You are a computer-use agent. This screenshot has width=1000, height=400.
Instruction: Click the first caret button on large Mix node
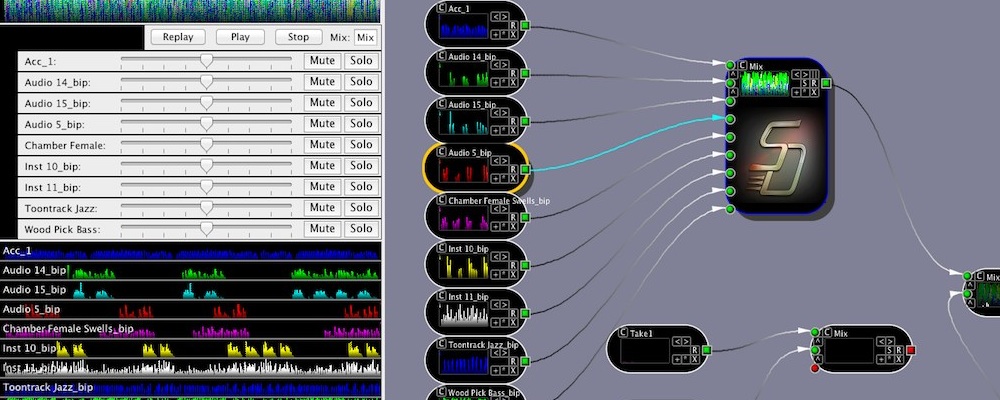732,74
